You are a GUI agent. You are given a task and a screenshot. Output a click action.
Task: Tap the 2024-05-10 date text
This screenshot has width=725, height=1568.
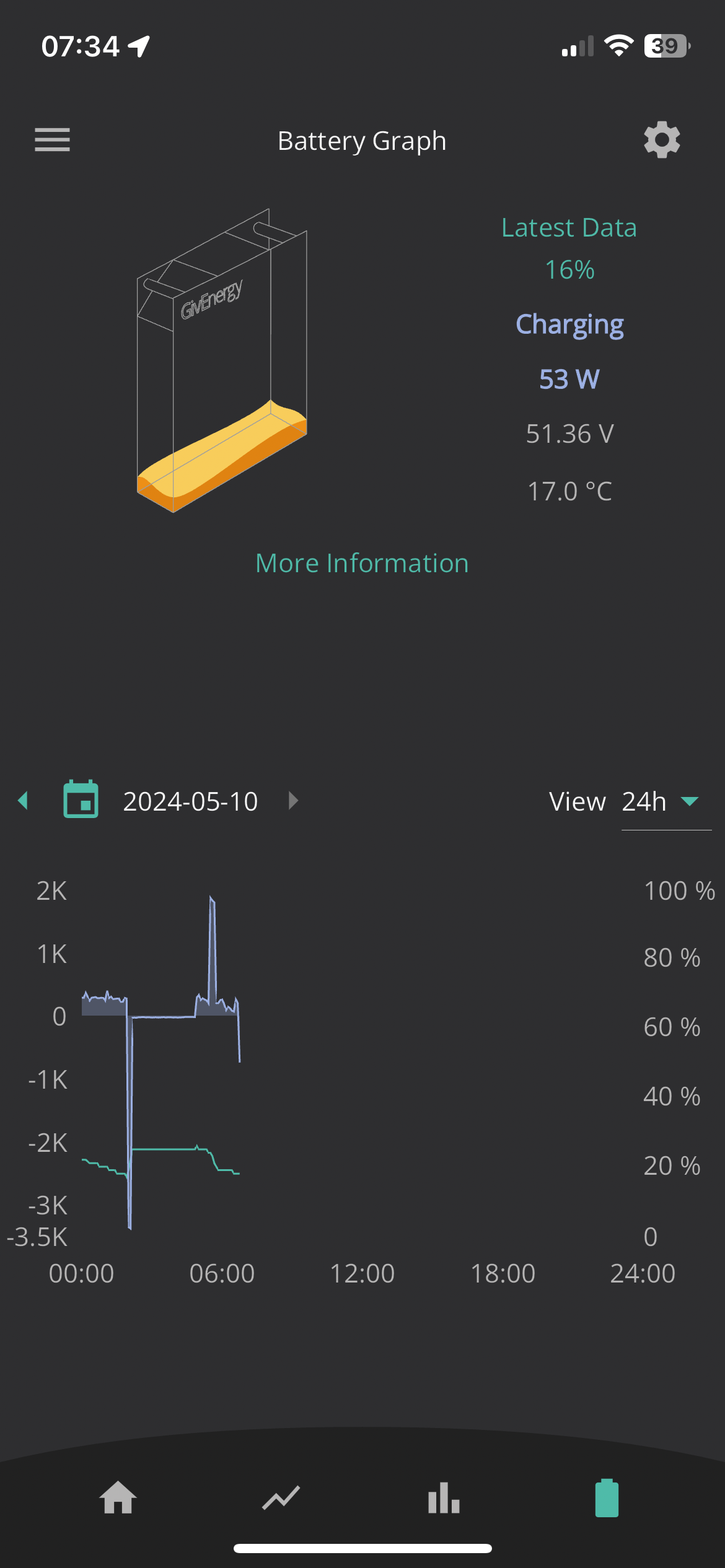coord(190,801)
